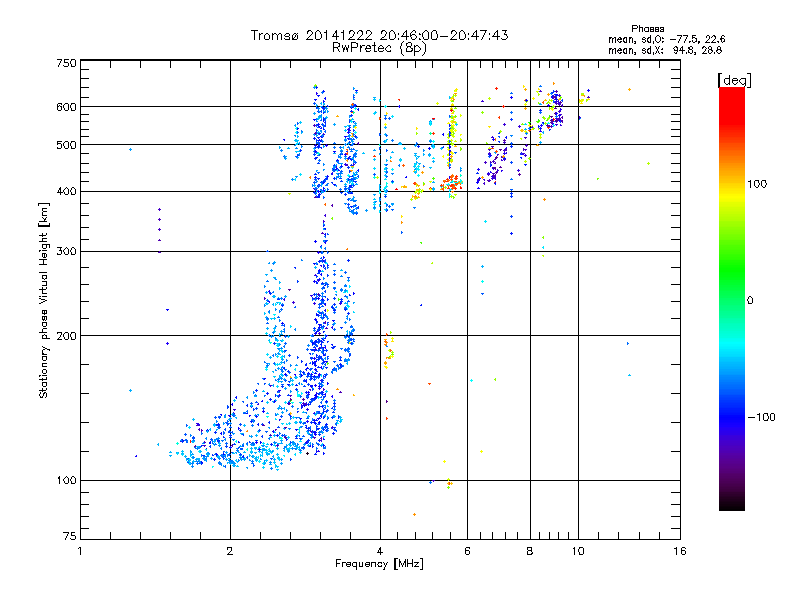The image size is (800, 600).
Task: Click the y-axis tick label '400'
Action: point(66,192)
